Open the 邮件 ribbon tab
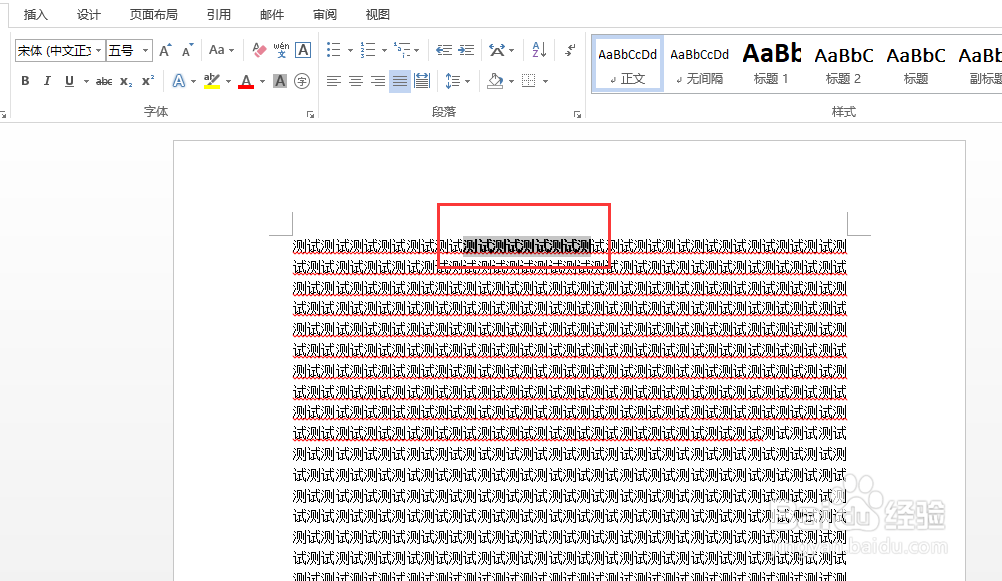1002x581 pixels. click(x=272, y=14)
